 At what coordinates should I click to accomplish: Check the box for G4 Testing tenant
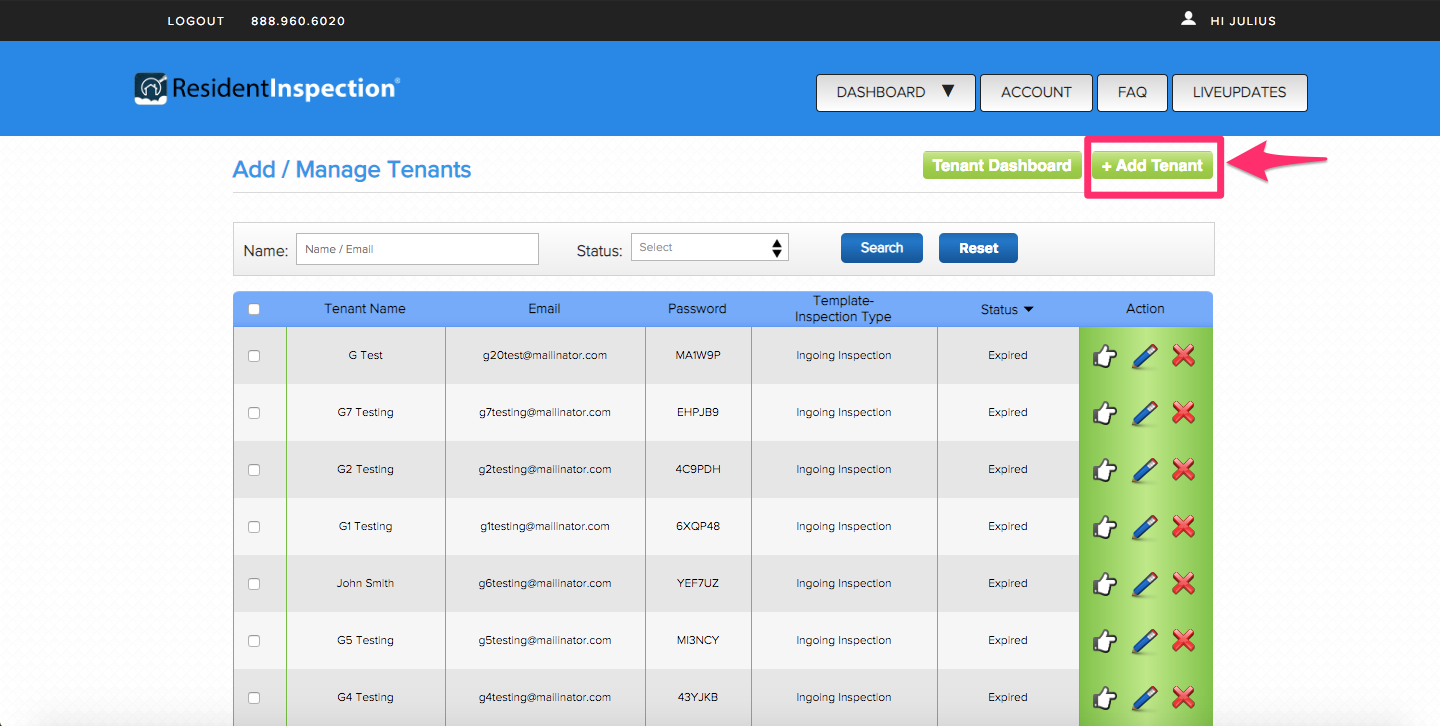(254, 698)
